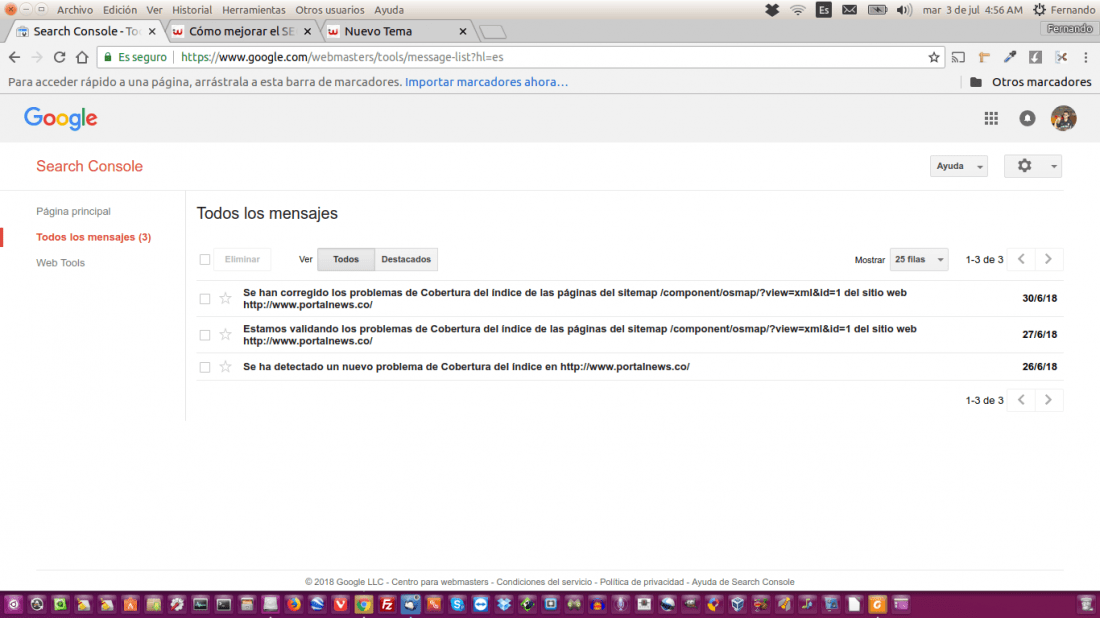Select 'Todos los mensajes (3)' in sidebar

(93, 237)
